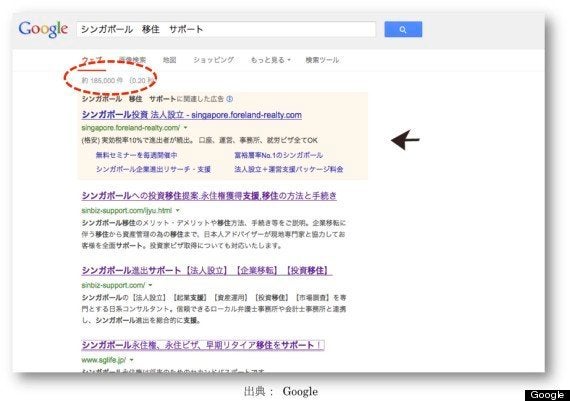Click the 富裕層率No.1のシンガポール sitelink

[x=278, y=155]
